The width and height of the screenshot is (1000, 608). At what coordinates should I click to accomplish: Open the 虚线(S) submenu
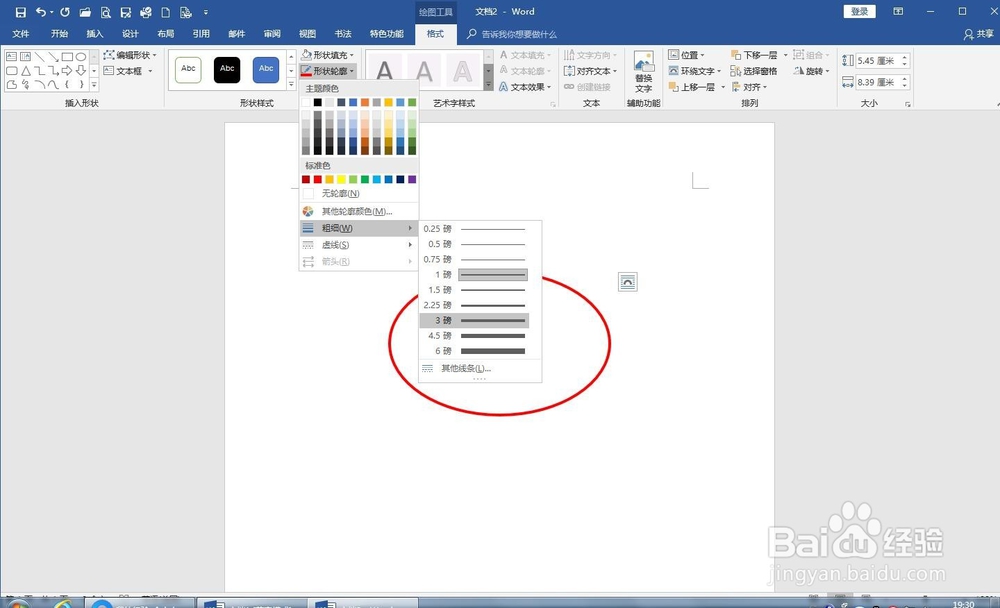click(358, 245)
